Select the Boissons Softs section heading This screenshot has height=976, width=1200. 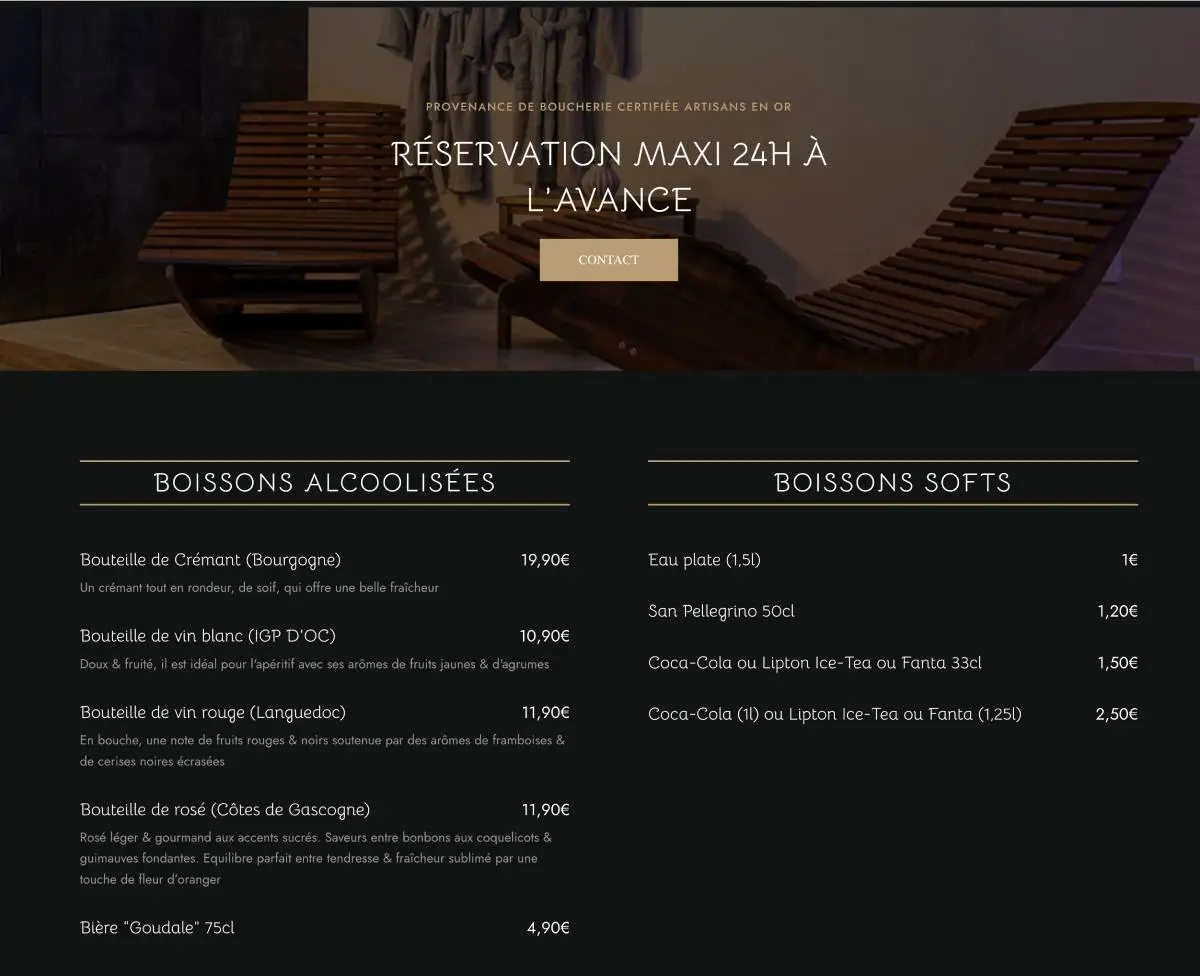coord(892,483)
